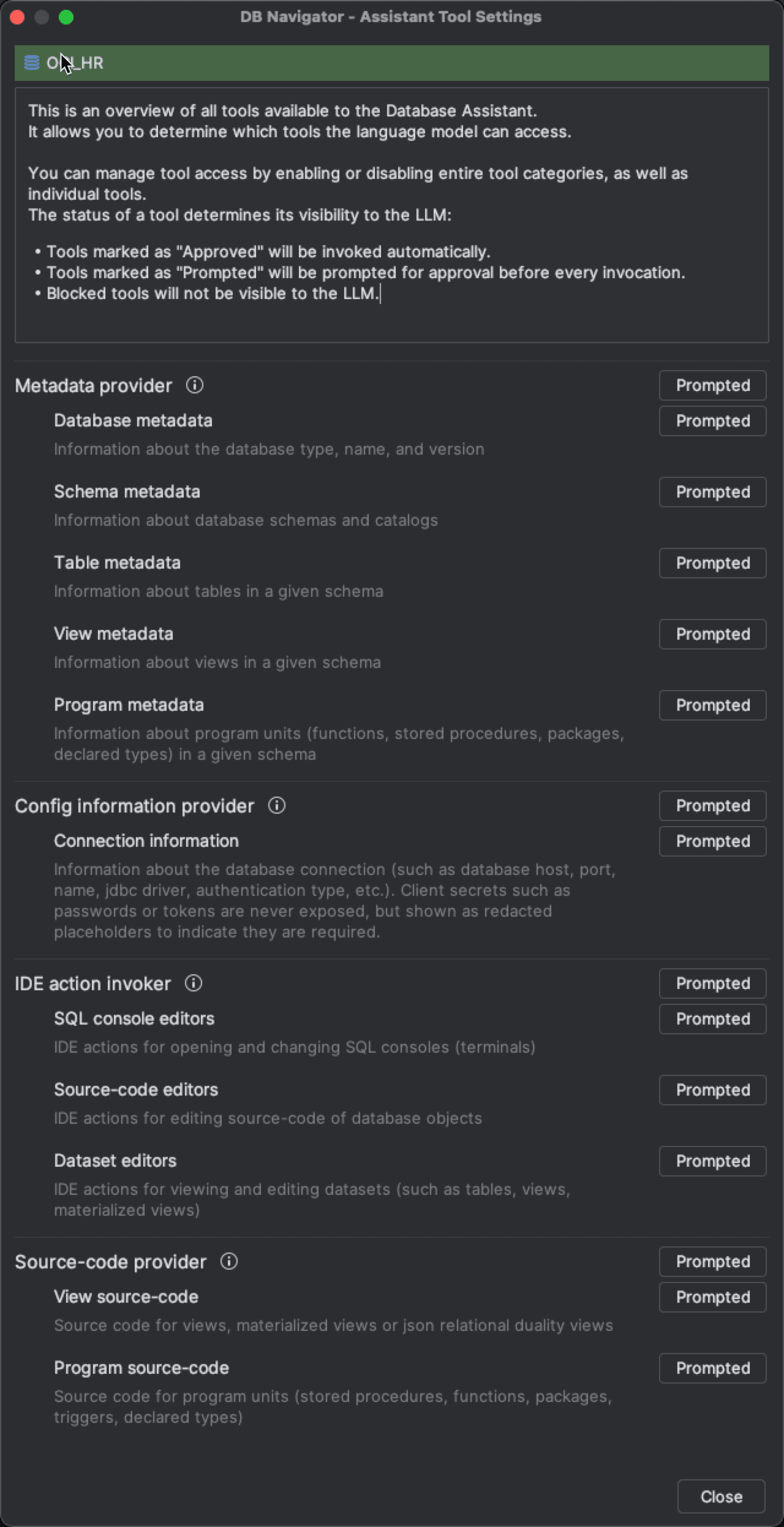Toggle the Connection information tool status
784x1527 pixels.
(712, 841)
